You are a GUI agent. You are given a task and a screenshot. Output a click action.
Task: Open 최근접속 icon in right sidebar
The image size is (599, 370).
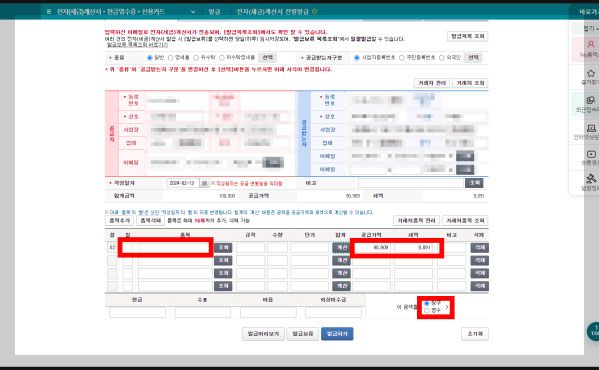(x=591, y=100)
